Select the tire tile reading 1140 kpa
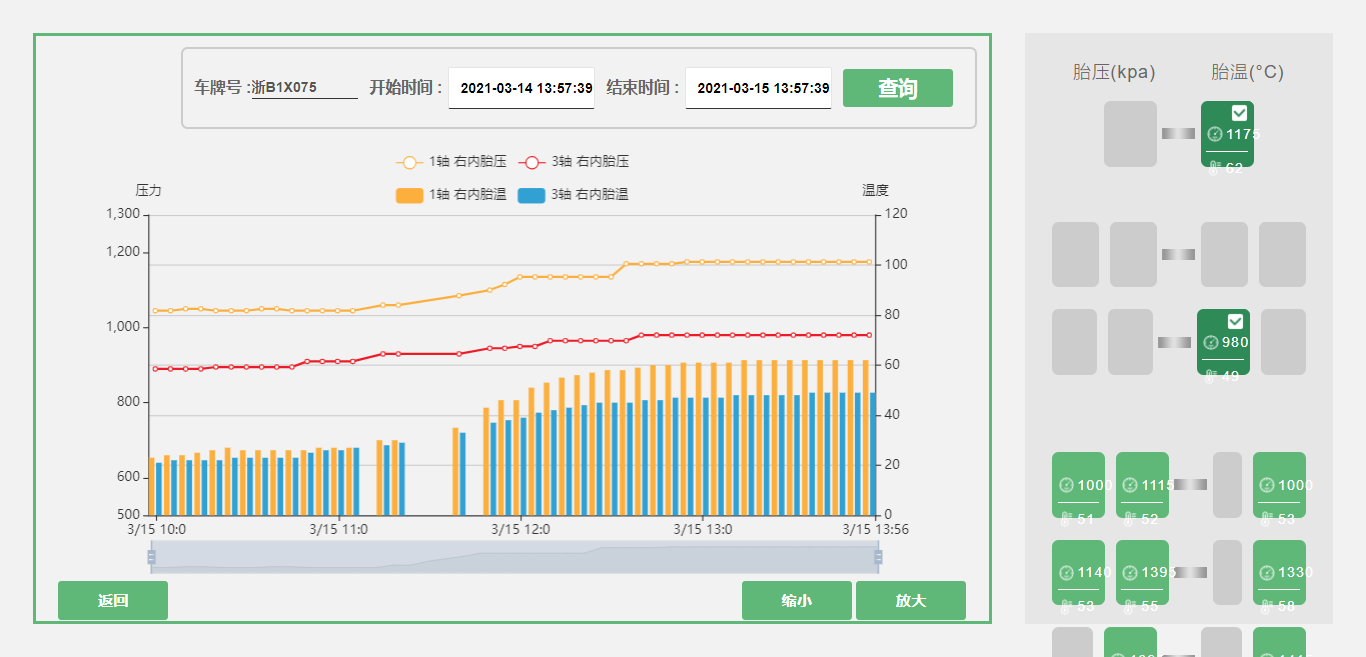 click(1078, 572)
